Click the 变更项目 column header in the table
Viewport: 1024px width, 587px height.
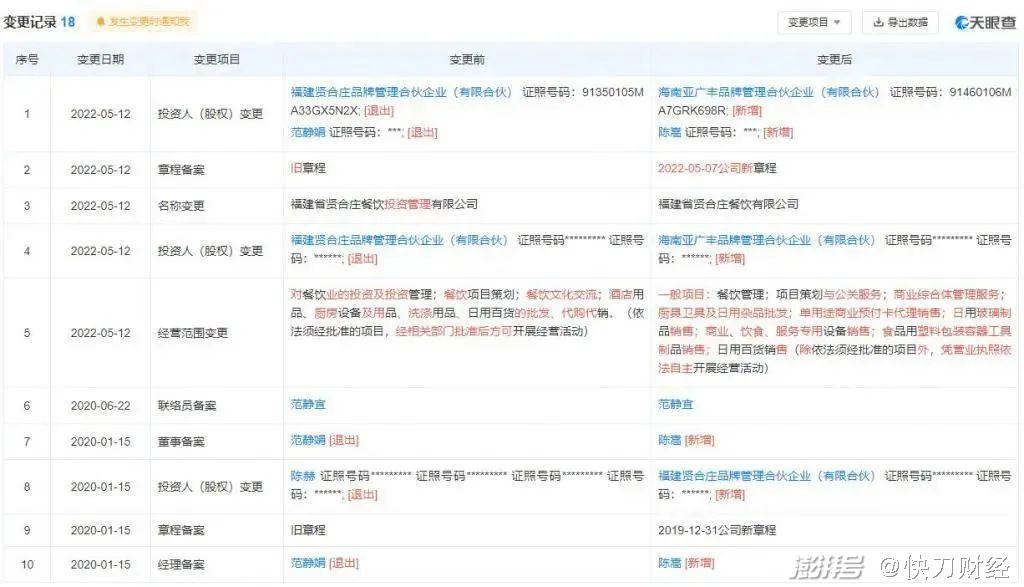[x=216, y=59]
